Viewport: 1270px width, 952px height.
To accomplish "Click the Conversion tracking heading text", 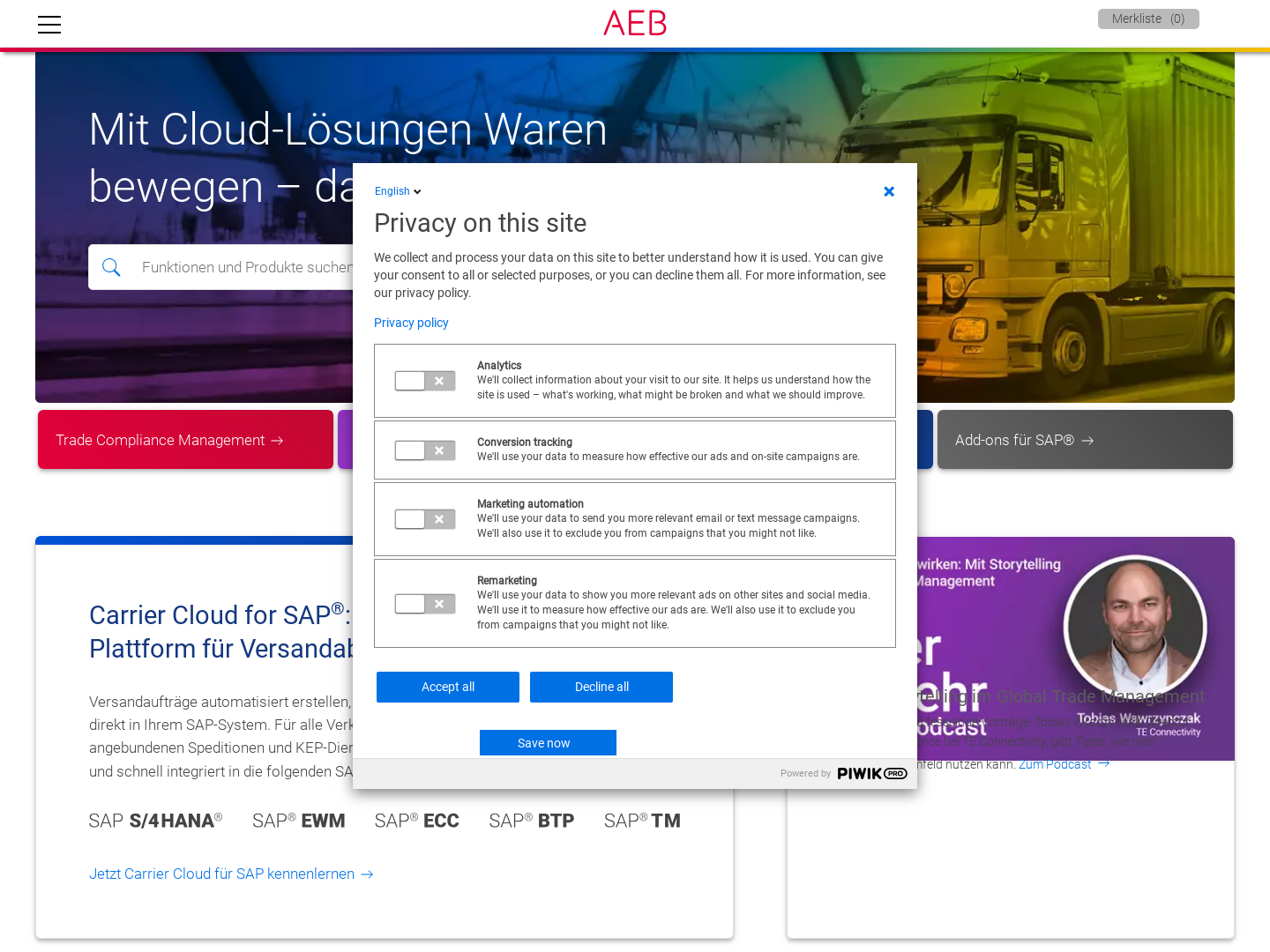I will click(525, 443).
